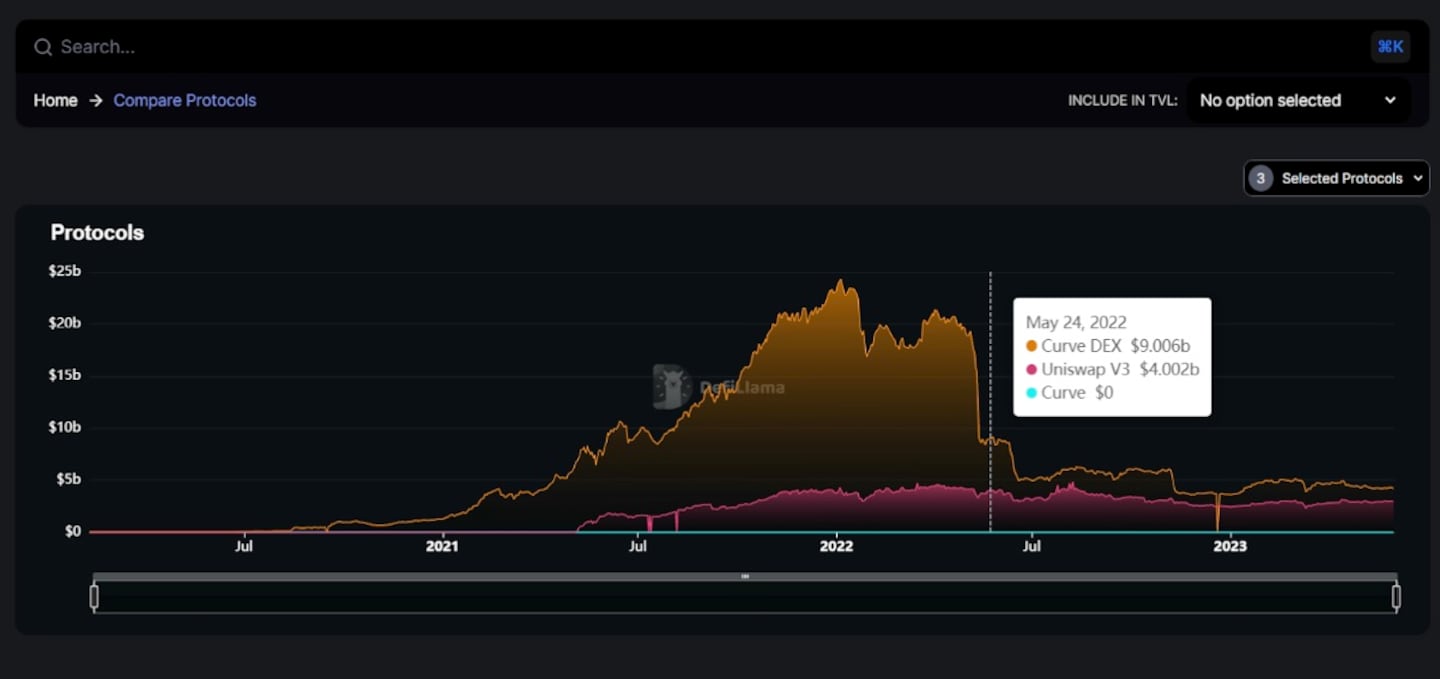1440x679 pixels.
Task: Click the search magnifier icon
Action: point(42,47)
